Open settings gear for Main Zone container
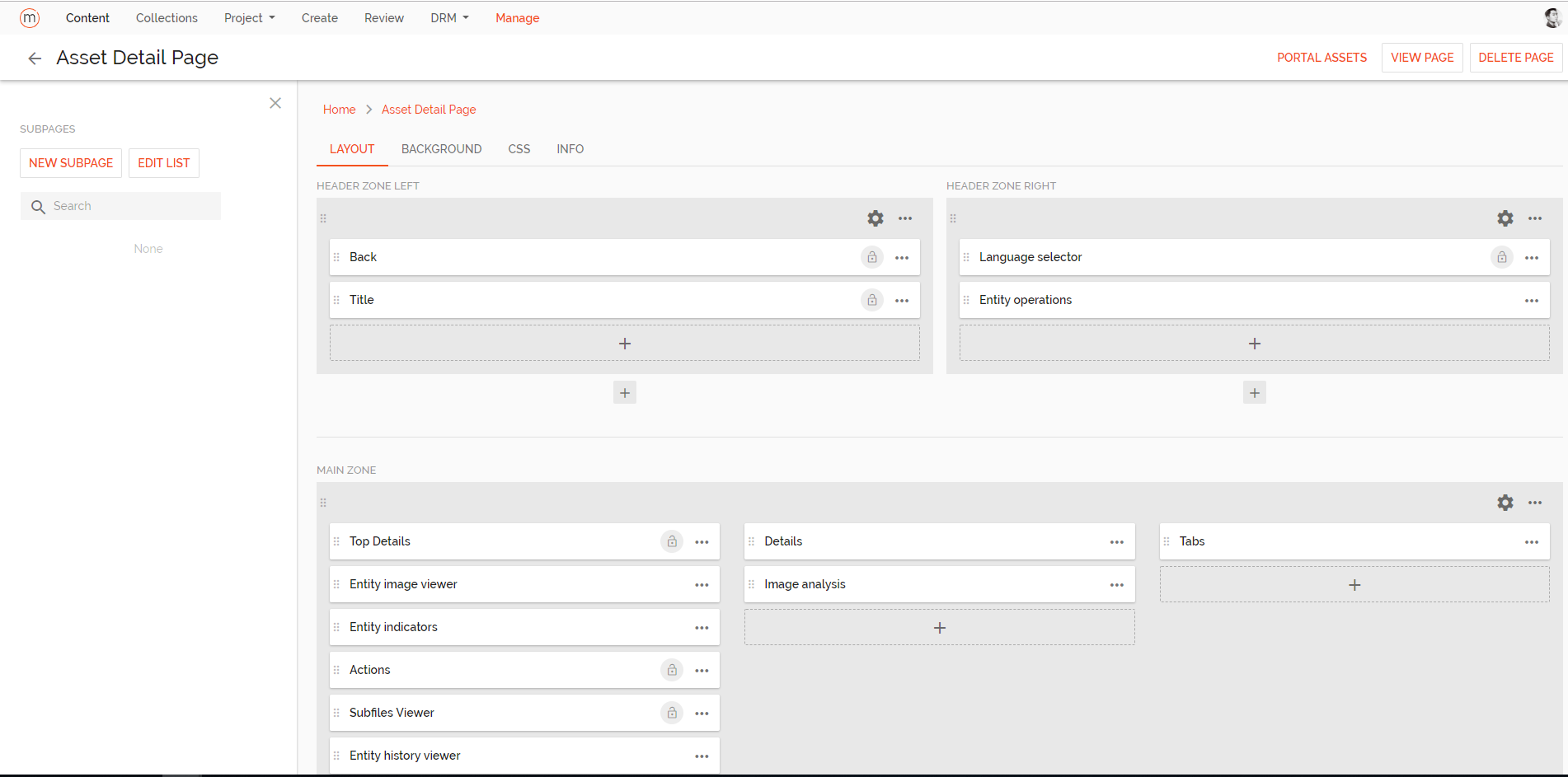Image resolution: width=1568 pixels, height=777 pixels. (1505, 502)
